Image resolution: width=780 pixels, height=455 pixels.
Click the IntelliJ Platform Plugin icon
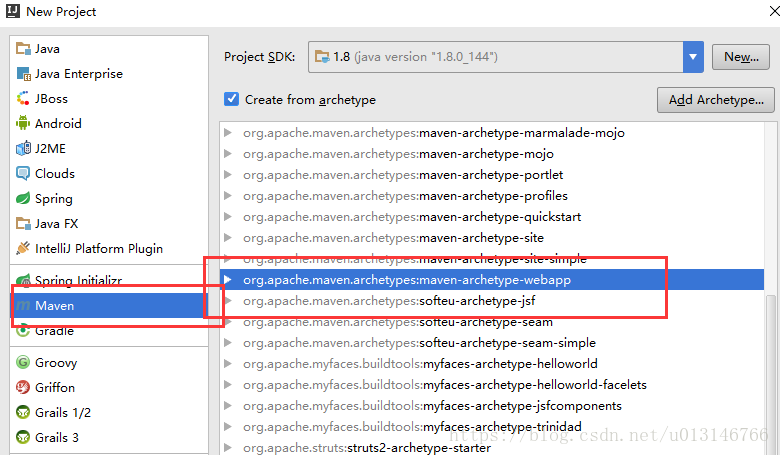tap(23, 248)
